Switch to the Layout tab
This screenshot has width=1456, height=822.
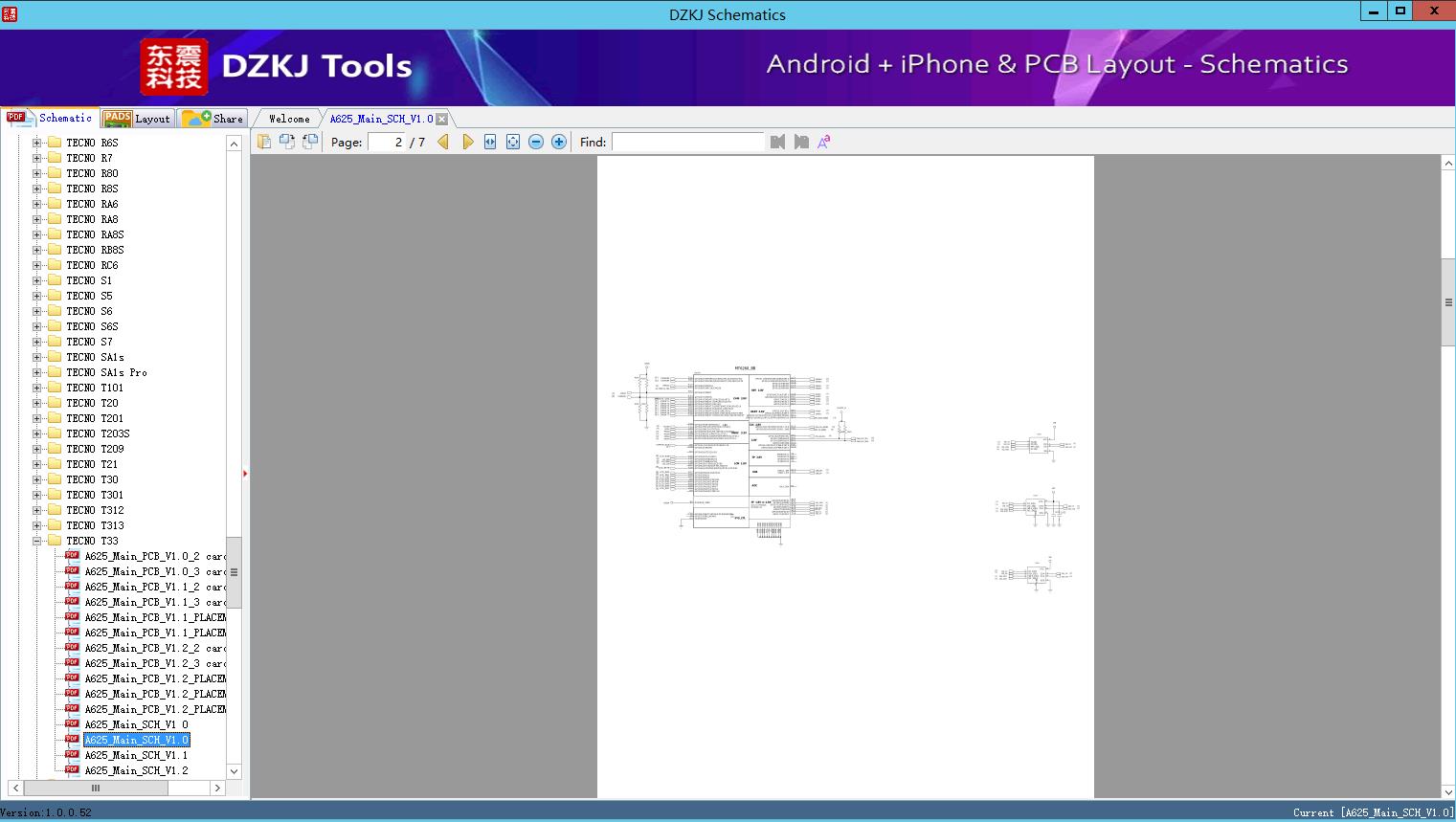pos(137,119)
